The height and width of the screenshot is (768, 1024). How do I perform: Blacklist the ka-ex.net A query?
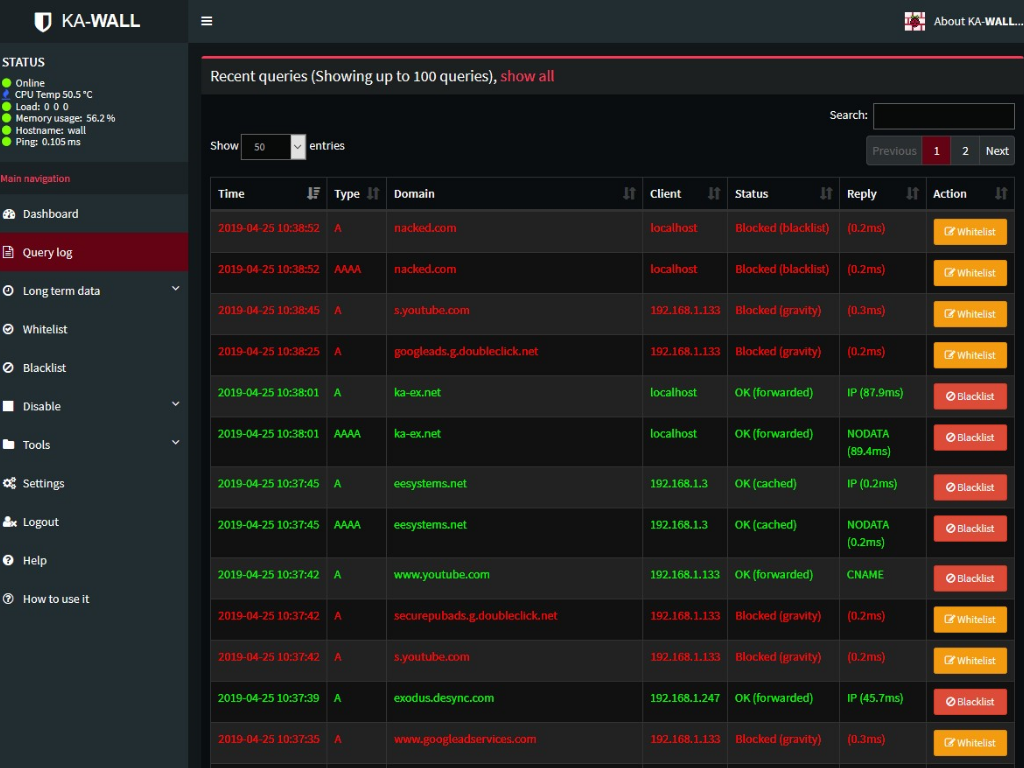[970, 396]
